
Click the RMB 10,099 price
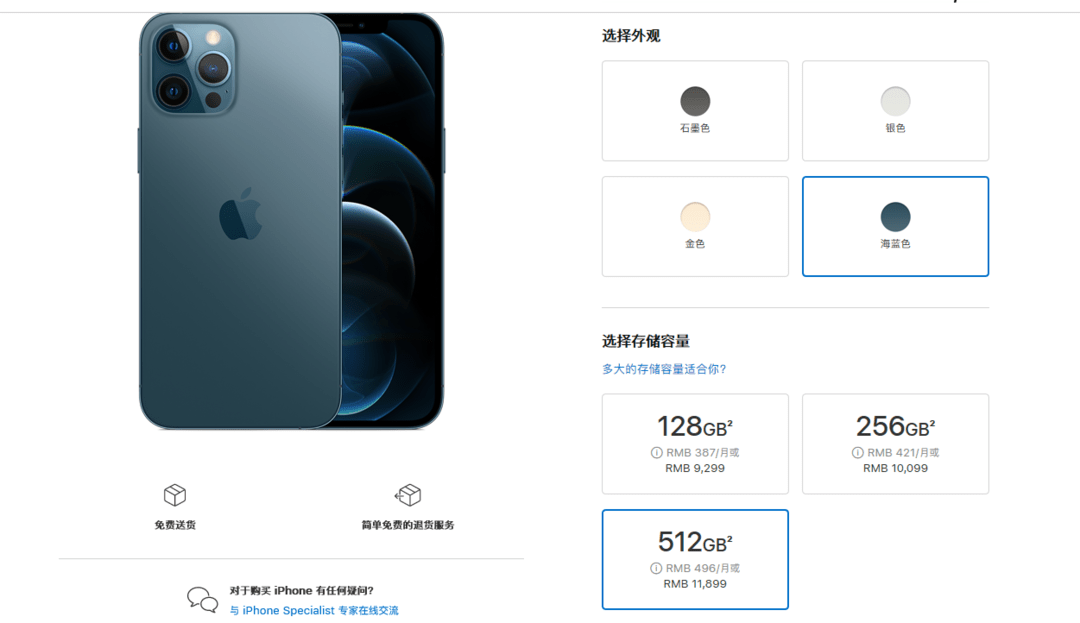pos(895,468)
